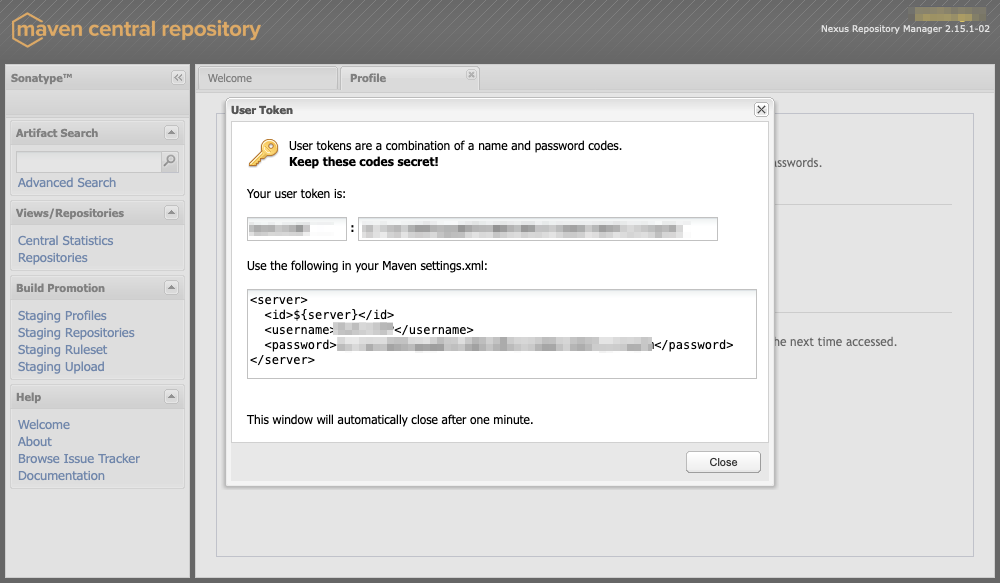The height and width of the screenshot is (583, 1000).
Task: Click the Artifact Search header label
Action: 57,133
